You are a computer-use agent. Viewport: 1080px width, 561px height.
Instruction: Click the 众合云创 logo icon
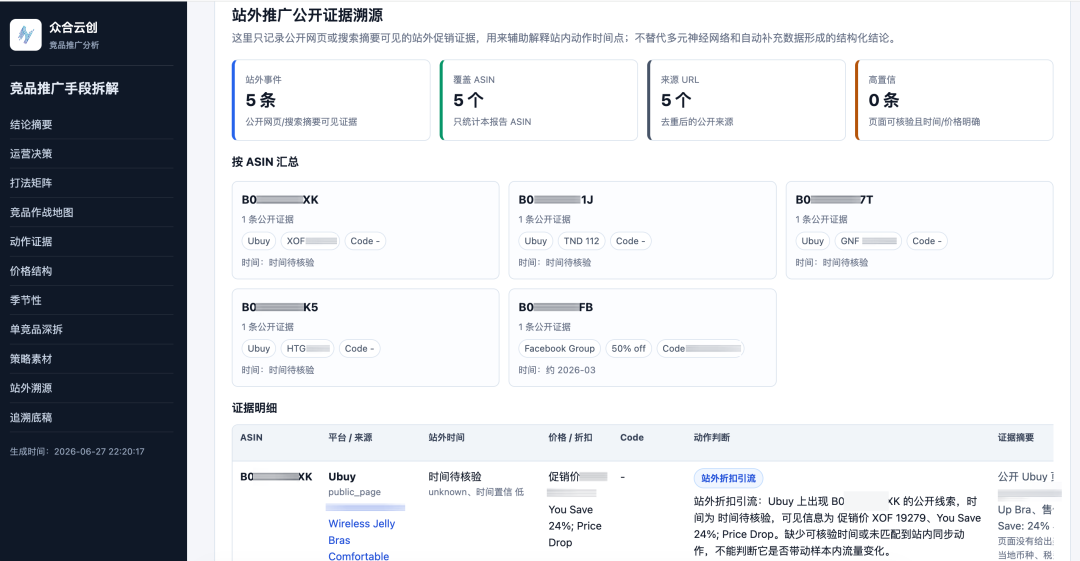pyautogui.click(x=25, y=34)
